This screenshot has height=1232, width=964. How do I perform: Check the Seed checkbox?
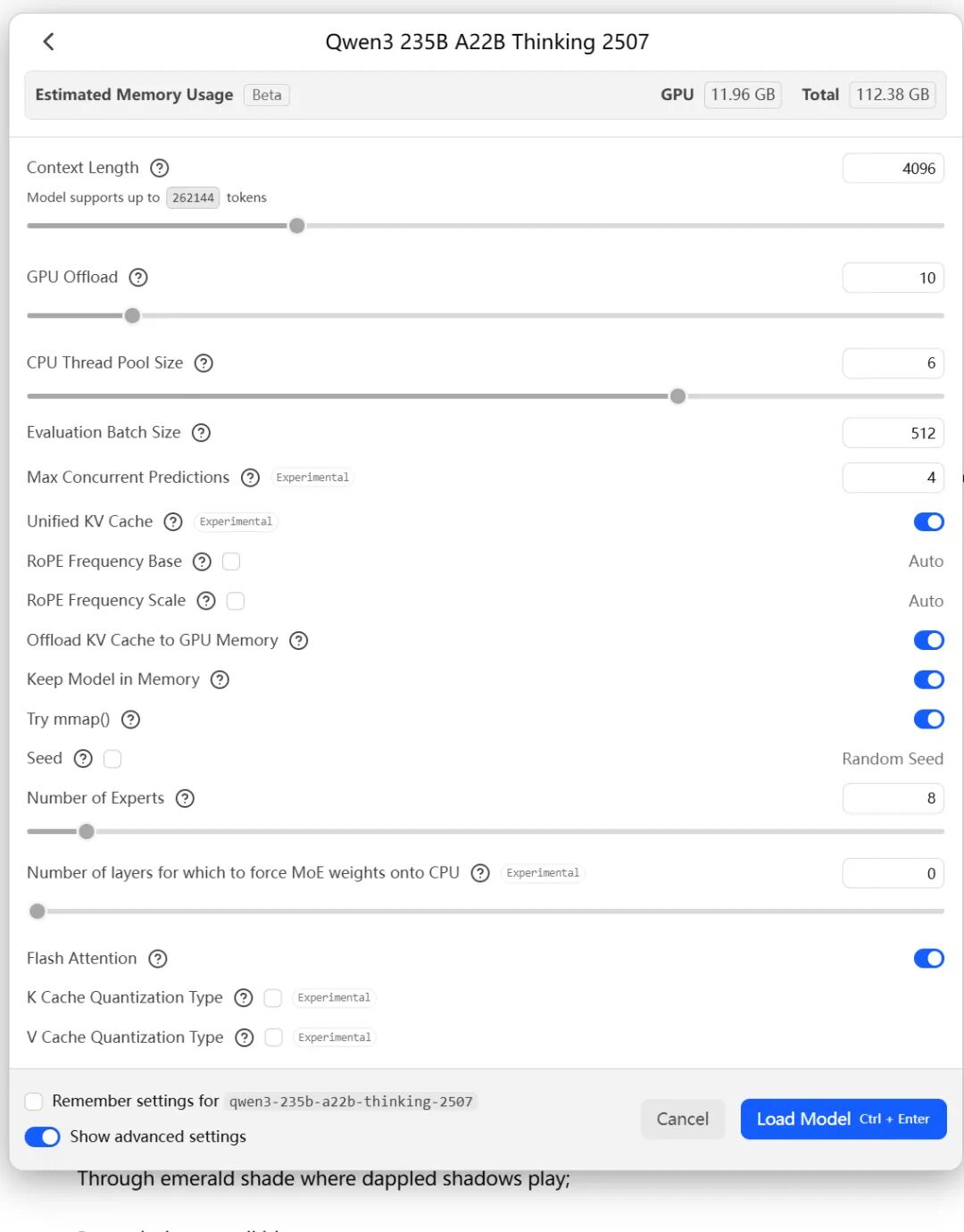coord(112,759)
